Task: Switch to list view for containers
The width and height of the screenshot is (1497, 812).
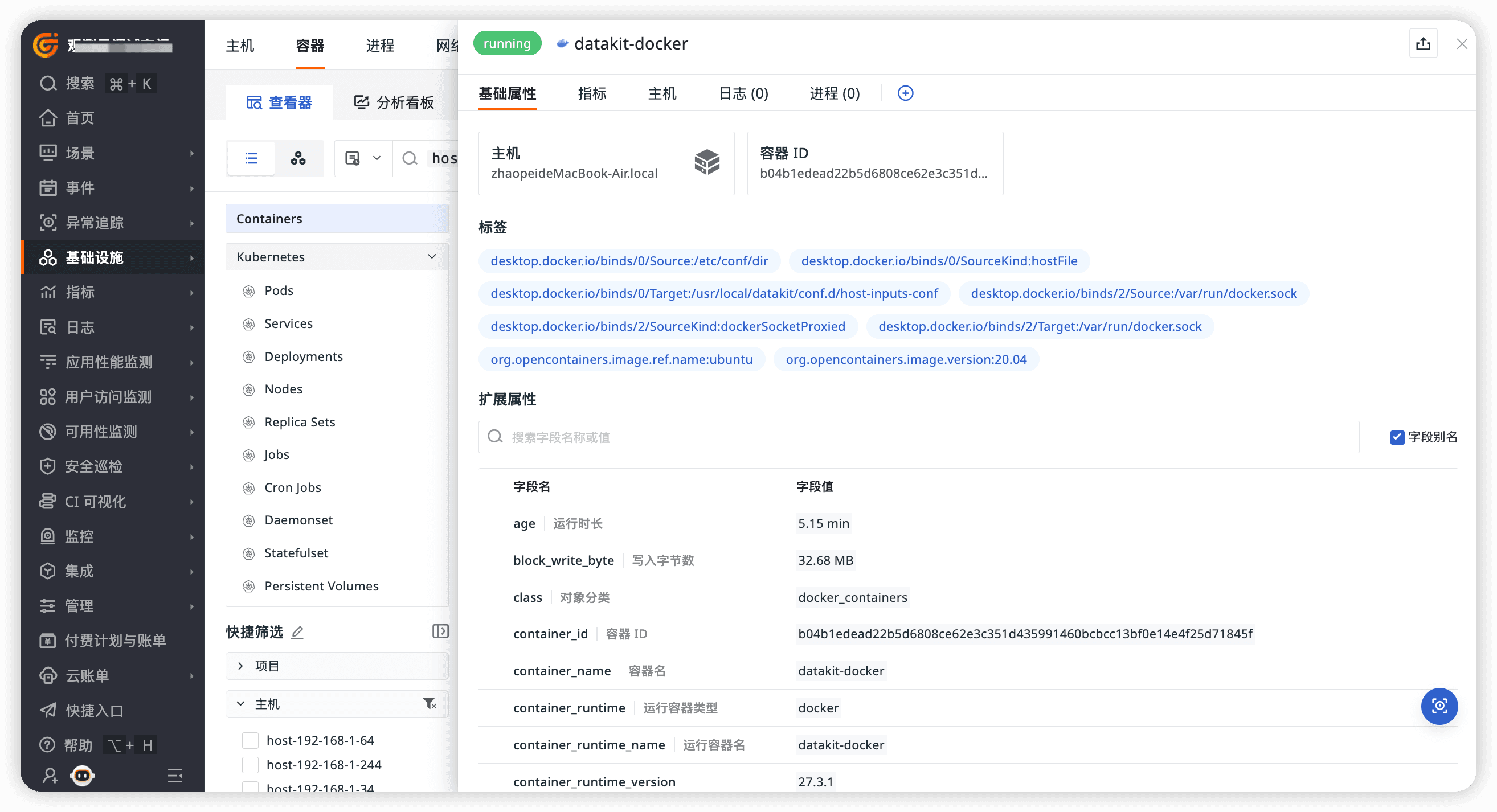Action: tap(251, 158)
